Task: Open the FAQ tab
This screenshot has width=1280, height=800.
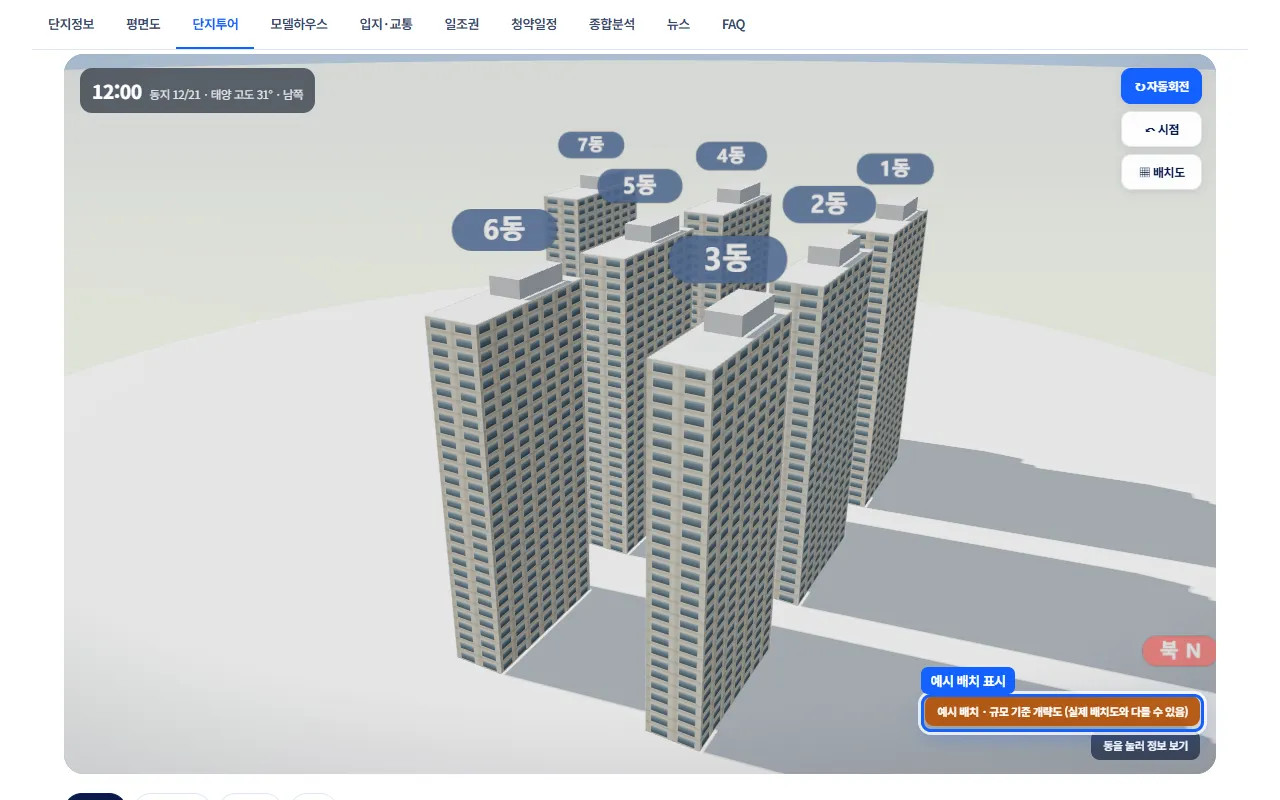Action: click(x=734, y=24)
